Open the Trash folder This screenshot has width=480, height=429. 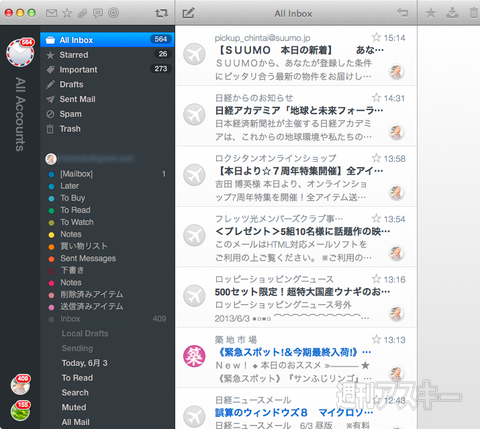[107, 129]
